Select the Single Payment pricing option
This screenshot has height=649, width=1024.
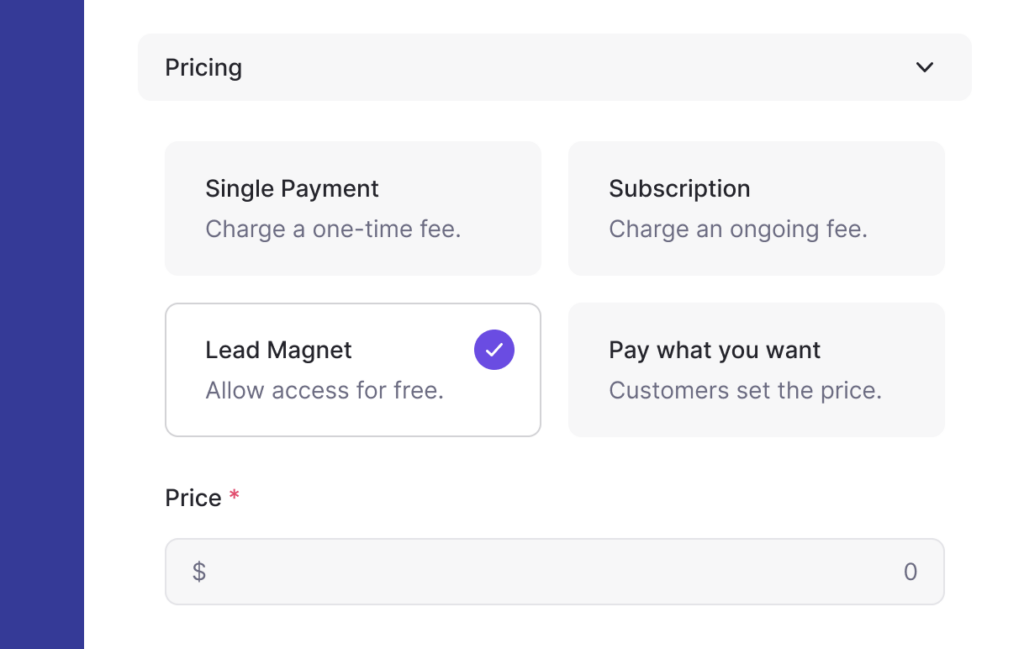click(353, 208)
